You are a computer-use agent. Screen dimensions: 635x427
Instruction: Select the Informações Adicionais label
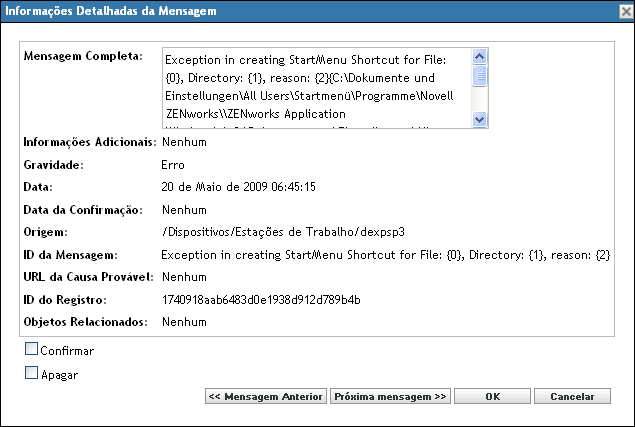[88, 141]
